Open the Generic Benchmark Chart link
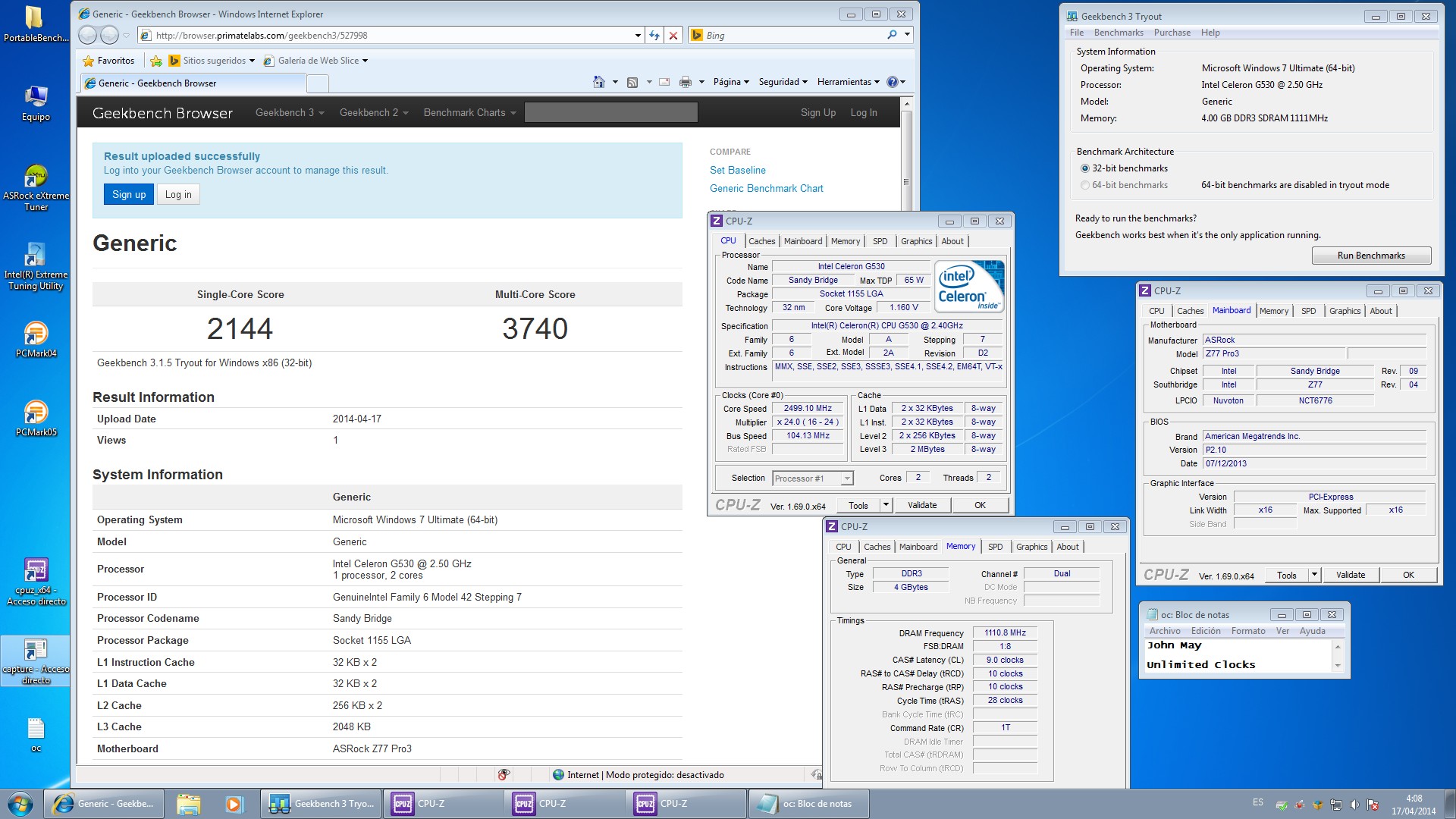1456x819 pixels. pos(766,188)
